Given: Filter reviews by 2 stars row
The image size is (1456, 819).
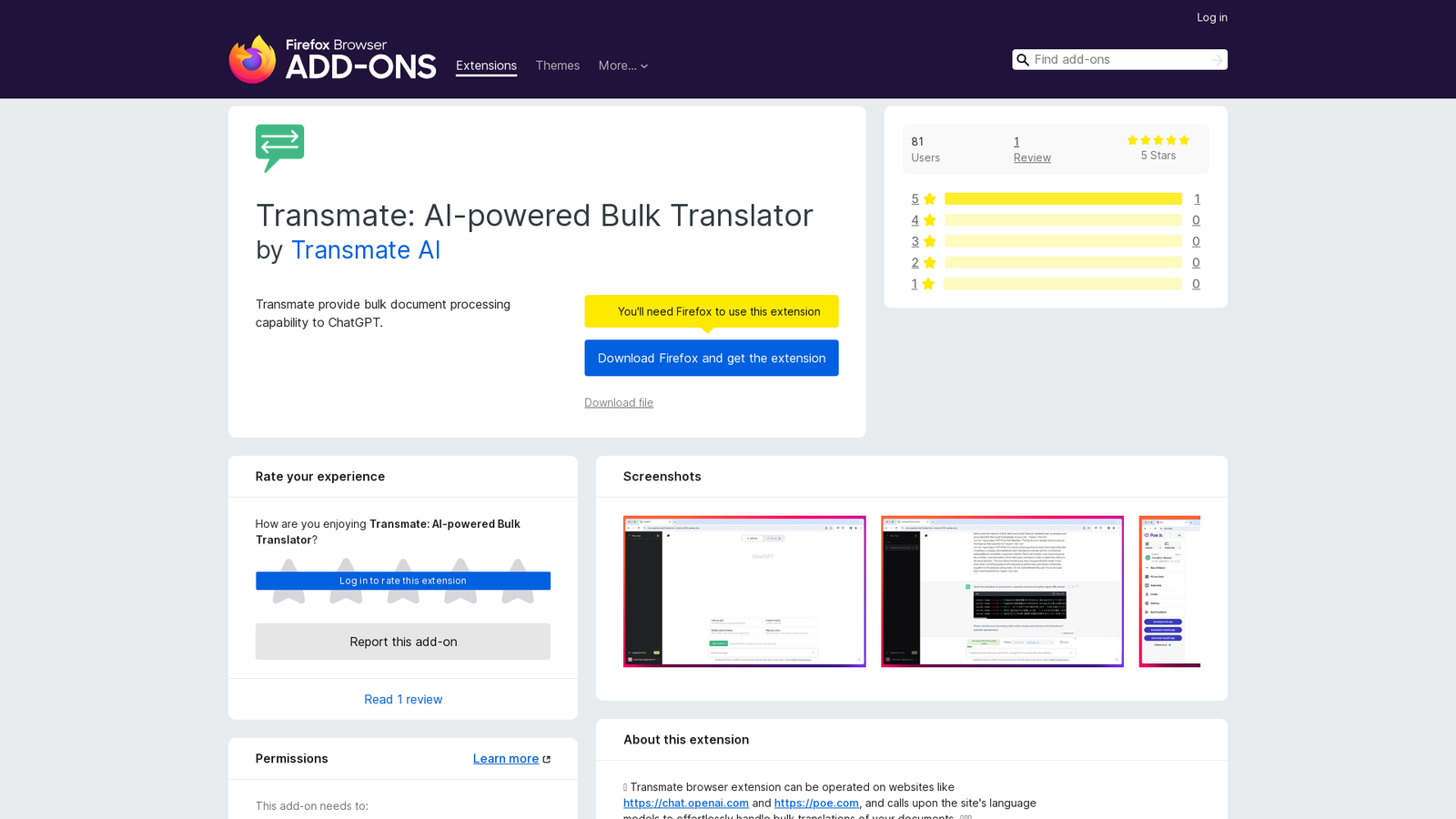Looking at the screenshot, I should (x=1056, y=262).
